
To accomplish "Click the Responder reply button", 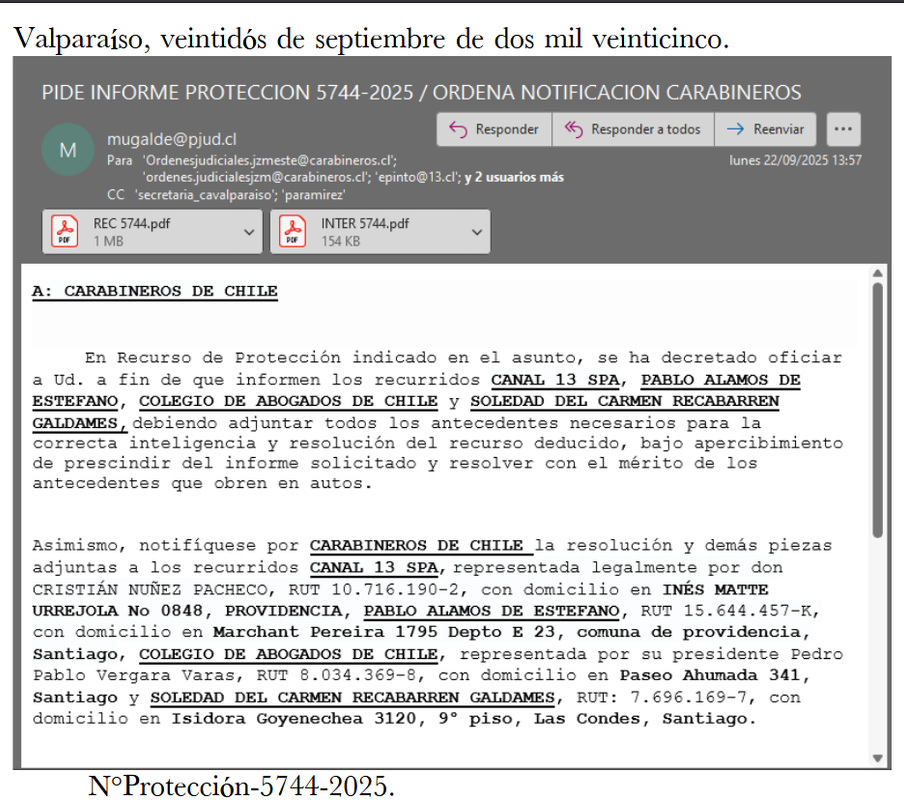I will tap(494, 129).
